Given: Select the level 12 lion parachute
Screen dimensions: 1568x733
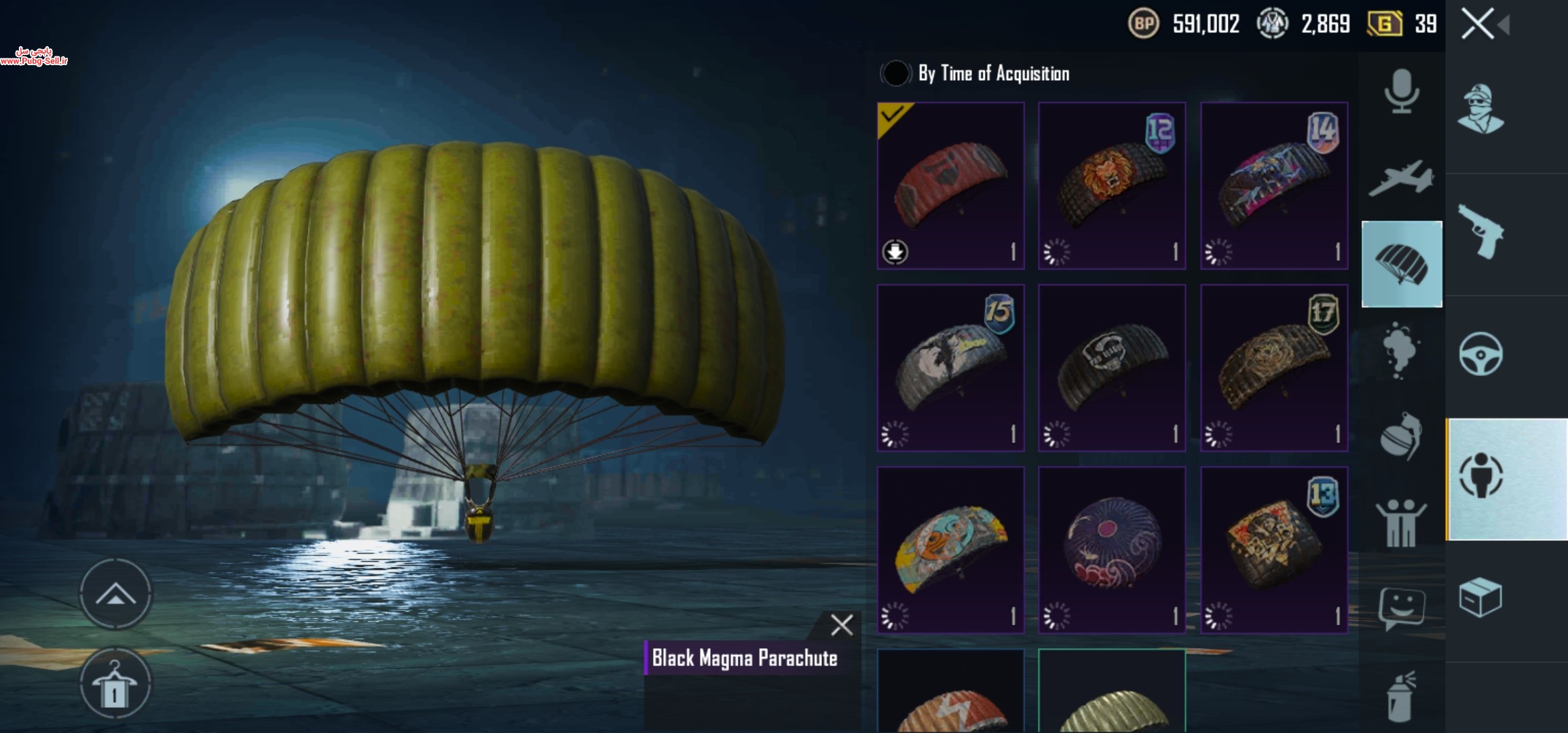Looking at the screenshot, I should click(1112, 186).
